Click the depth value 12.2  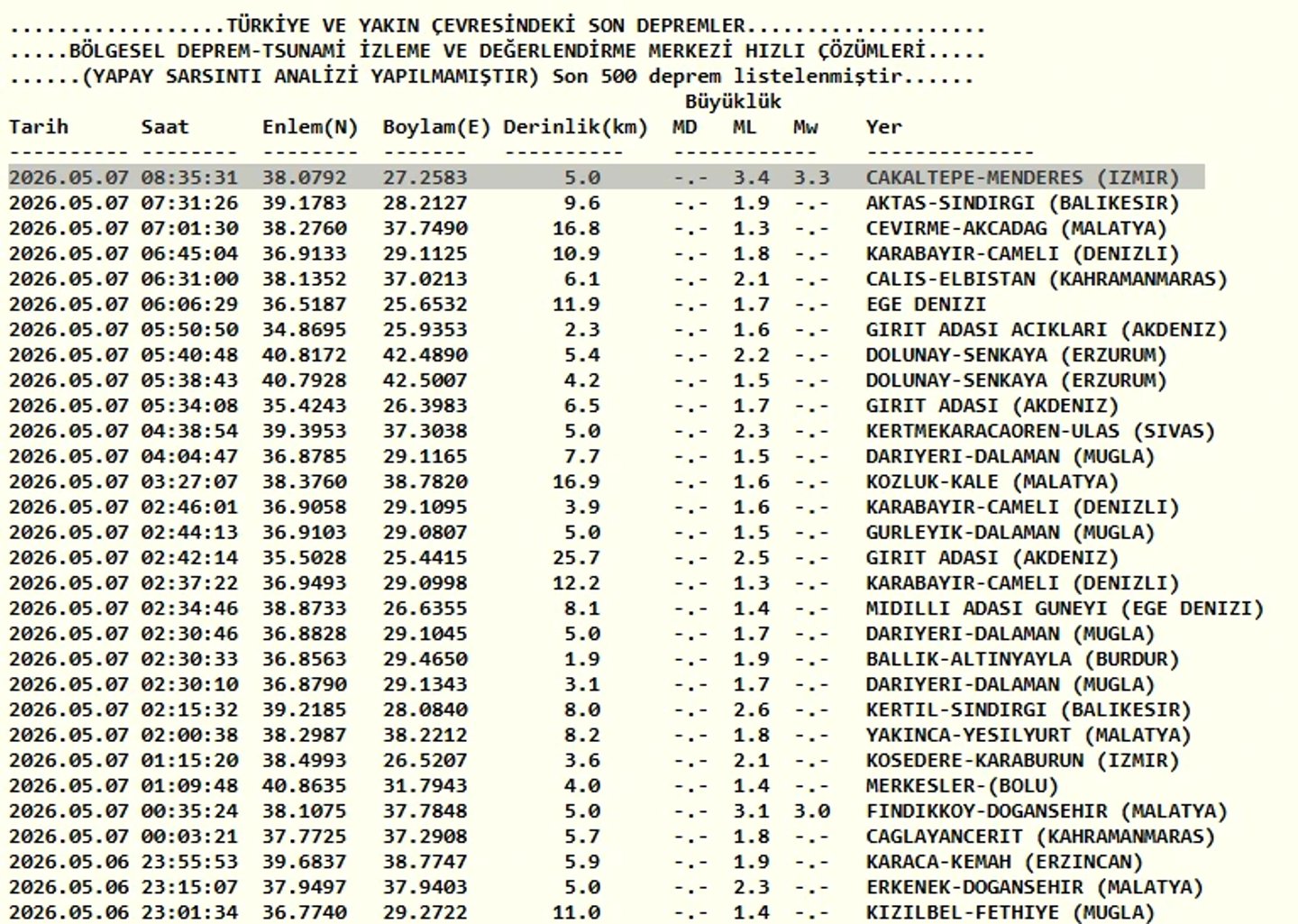click(x=576, y=582)
